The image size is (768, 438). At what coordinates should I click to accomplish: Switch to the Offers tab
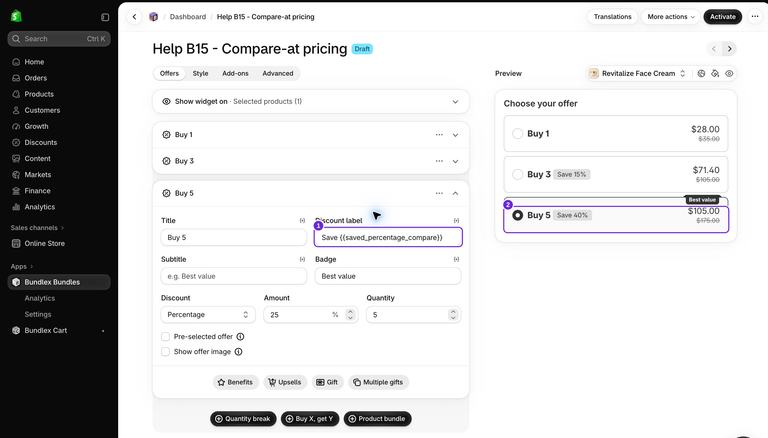[x=169, y=73]
